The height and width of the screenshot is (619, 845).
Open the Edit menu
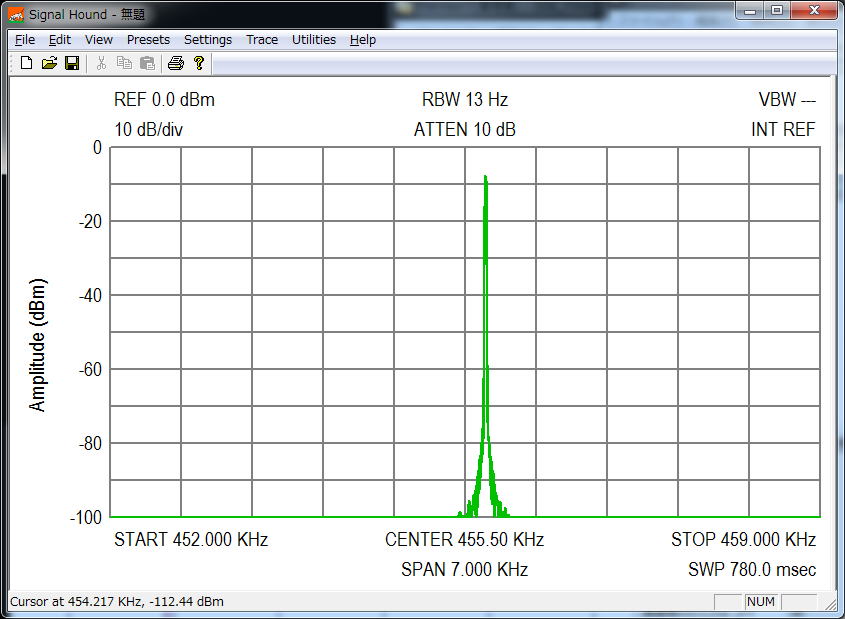[x=60, y=40]
